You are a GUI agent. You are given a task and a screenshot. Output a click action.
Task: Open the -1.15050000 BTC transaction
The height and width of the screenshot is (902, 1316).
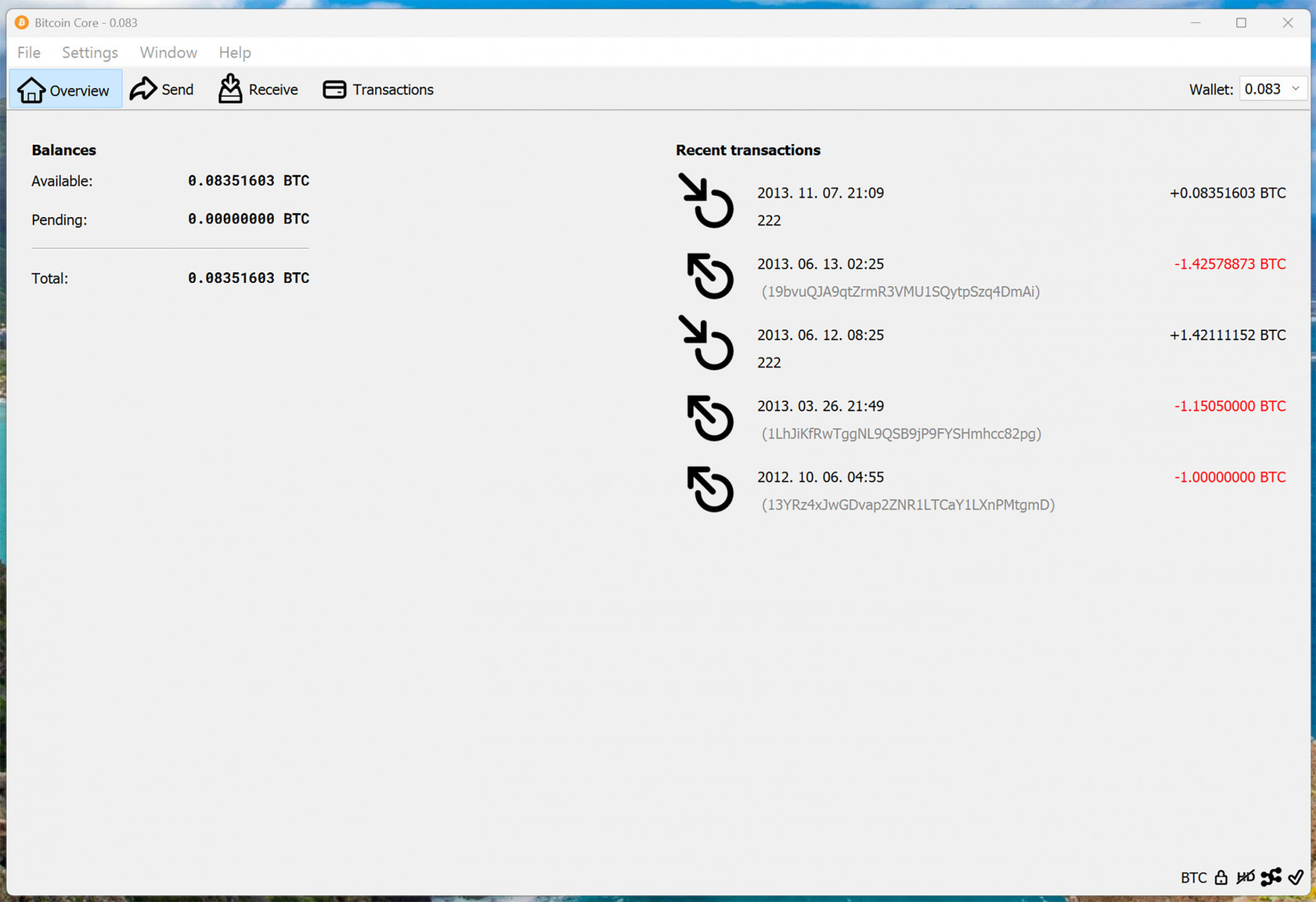pyautogui.click(x=1230, y=406)
